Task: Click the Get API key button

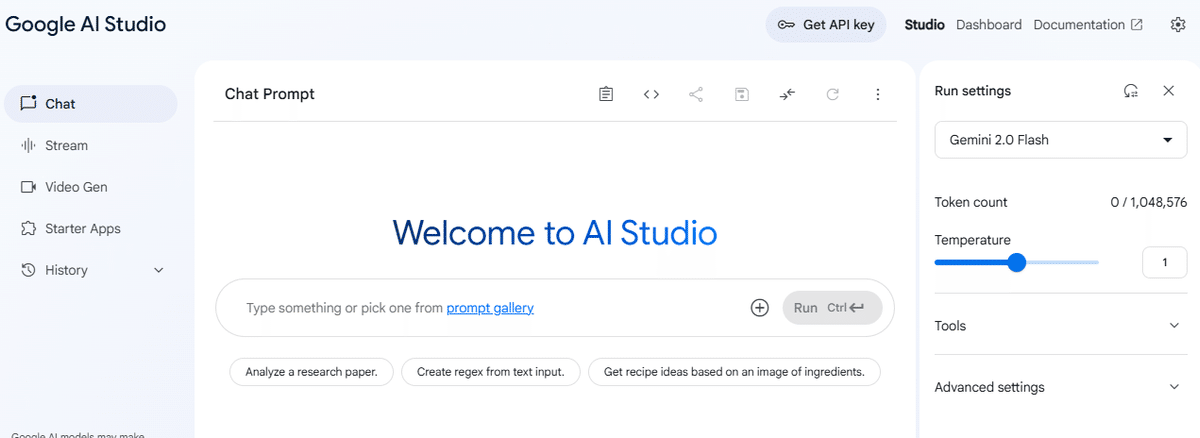Action: tap(825, 25)
